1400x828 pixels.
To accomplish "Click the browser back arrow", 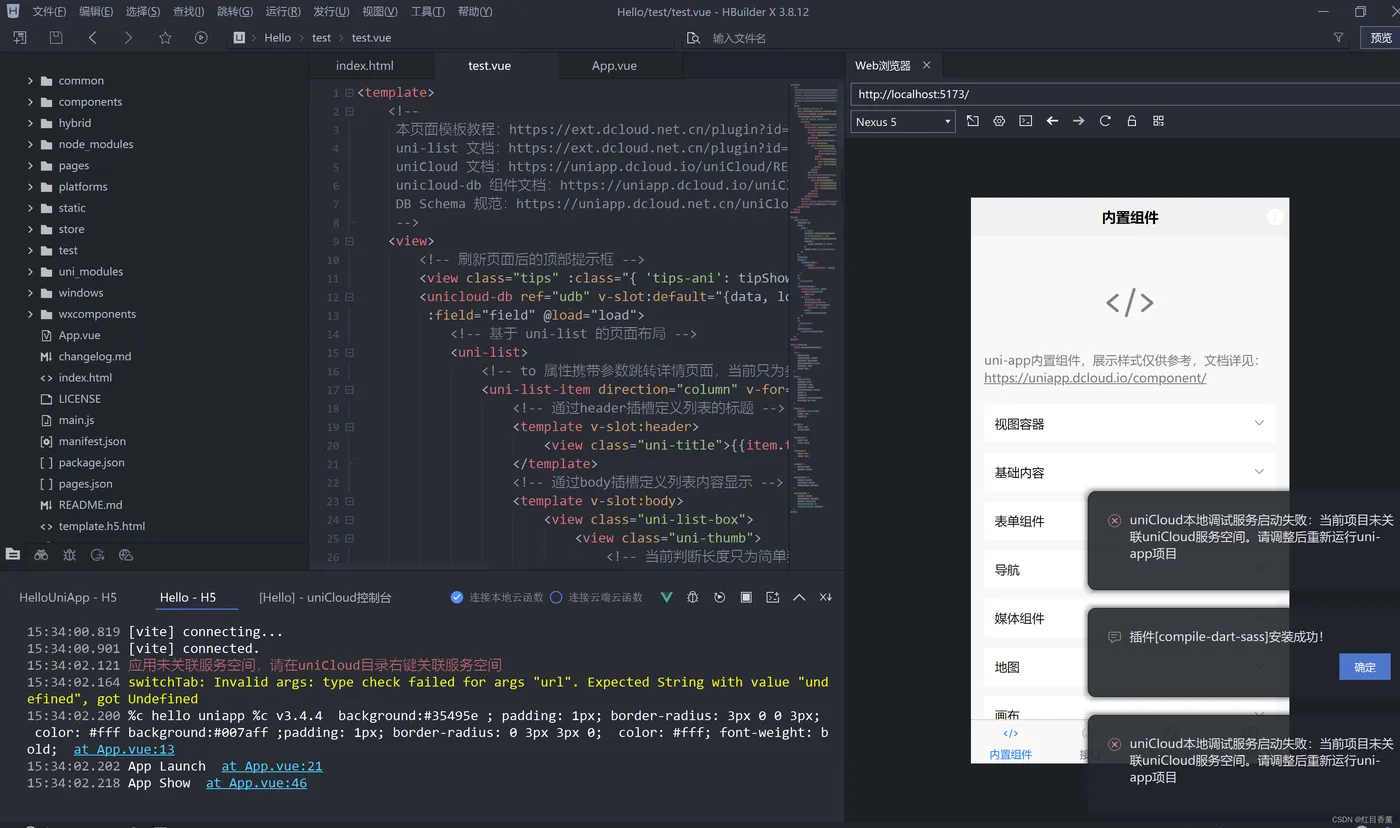I will [x=1052, y=121].
